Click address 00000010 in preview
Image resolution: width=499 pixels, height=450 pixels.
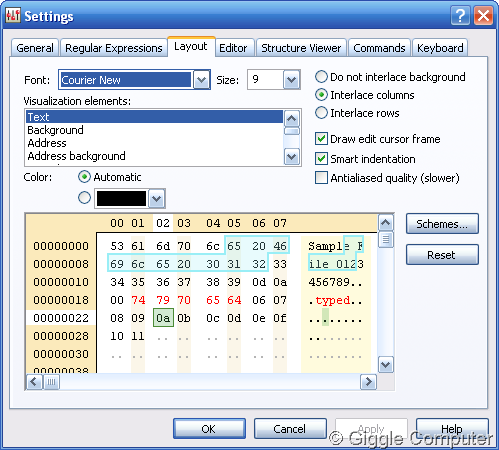61,282
